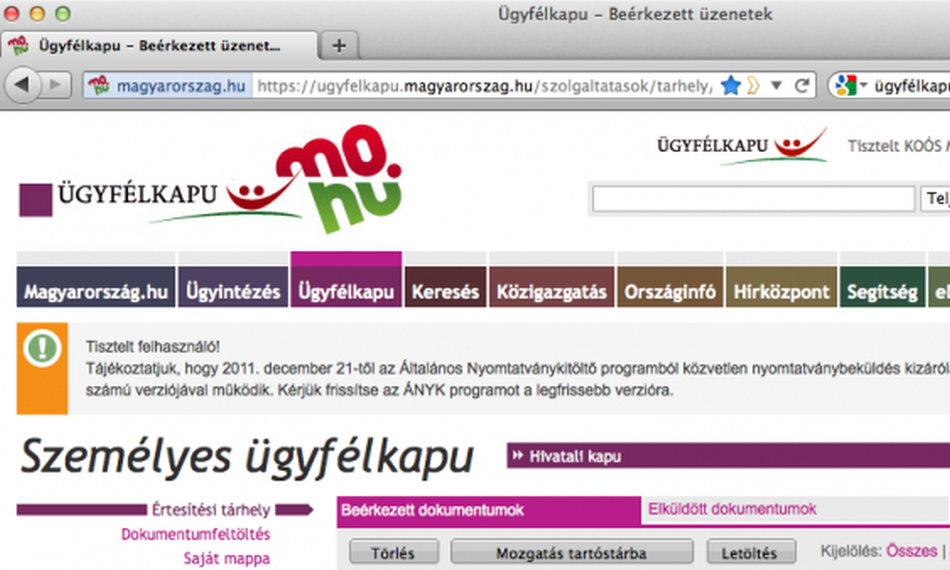This screenshot has width=950, height=570.
Task: Click the Google search engine icon
Action: click(846, 86)
